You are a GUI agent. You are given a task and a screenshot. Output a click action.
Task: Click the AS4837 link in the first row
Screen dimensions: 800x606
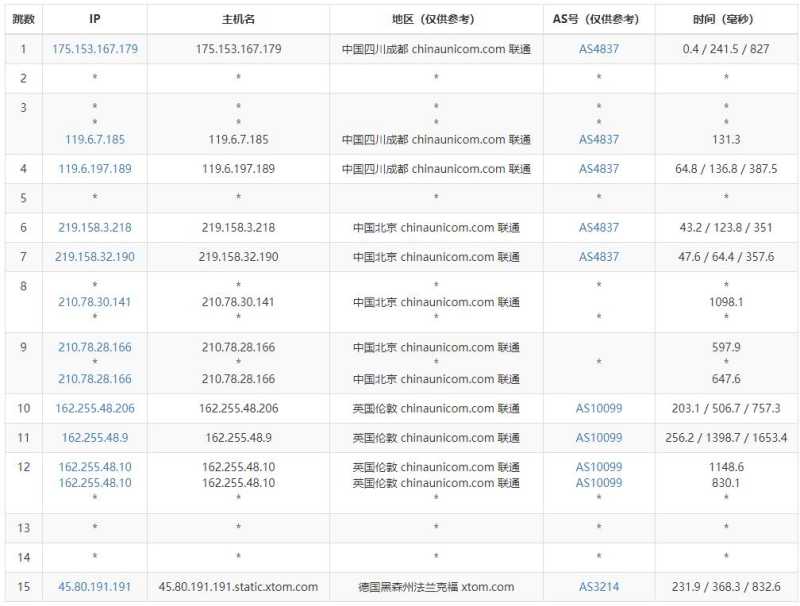598,47
